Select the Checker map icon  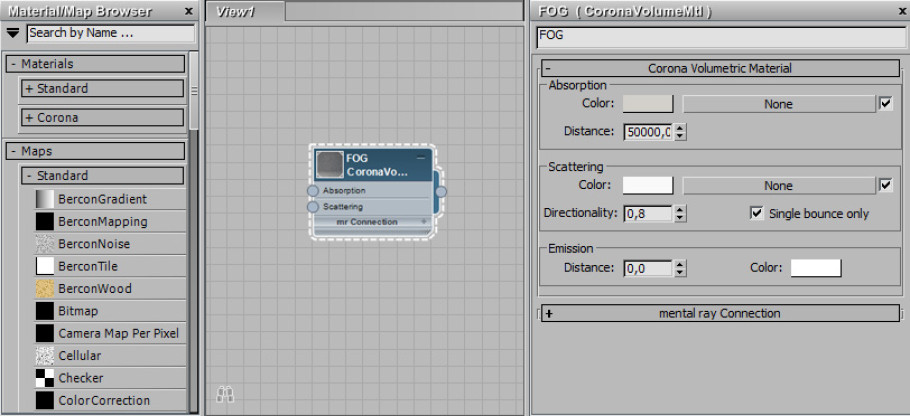(45, 378)
